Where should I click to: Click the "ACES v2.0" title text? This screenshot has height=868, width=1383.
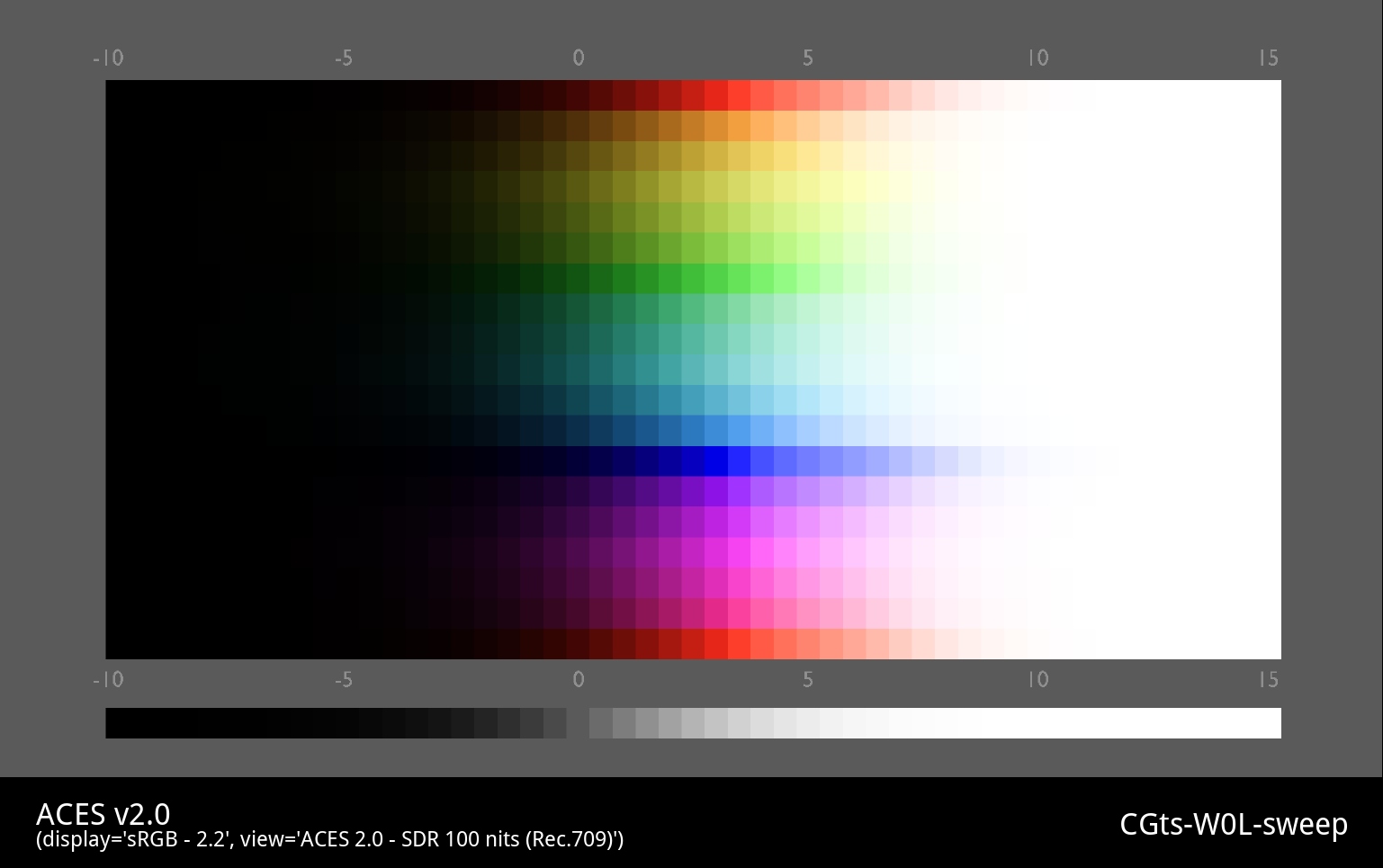103,814
